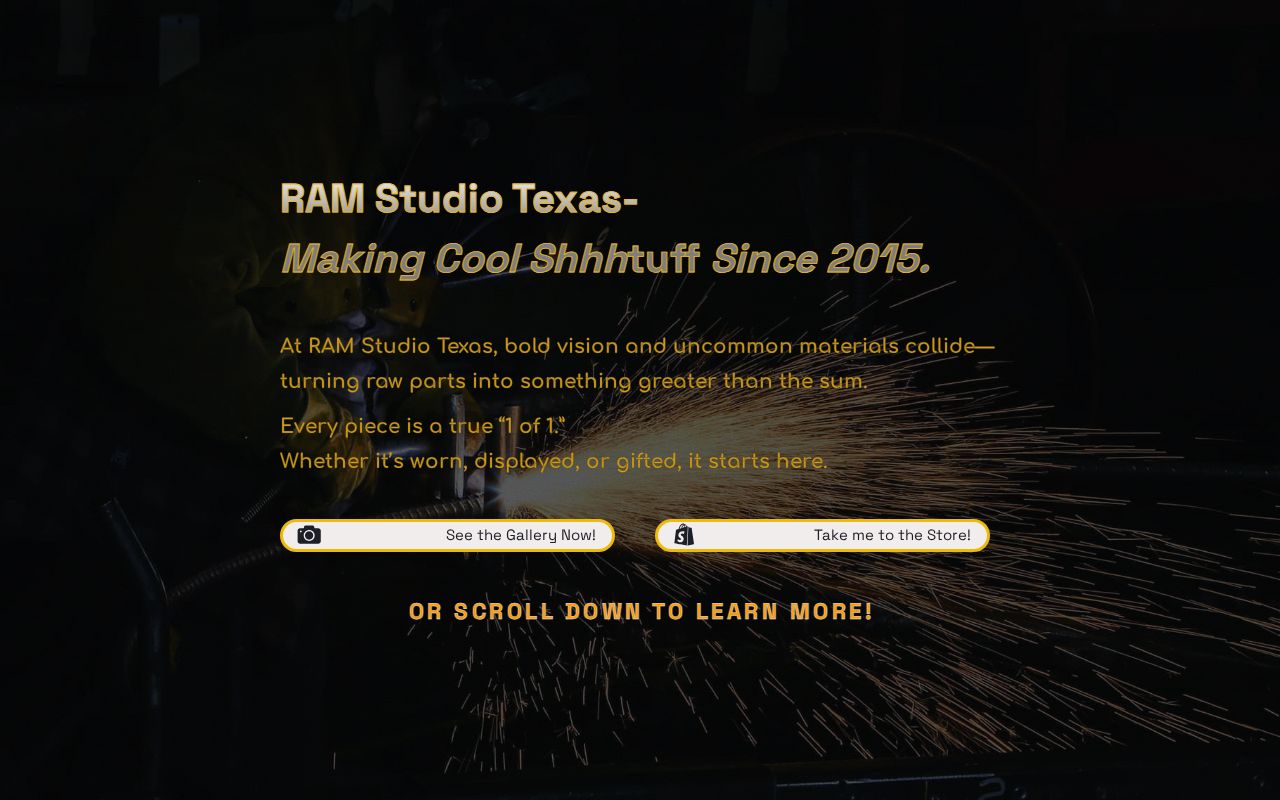1280x800 pixels.
Task: Click the 'RAM Studio Texas-' heading
Action: click(x=459, y=199)
